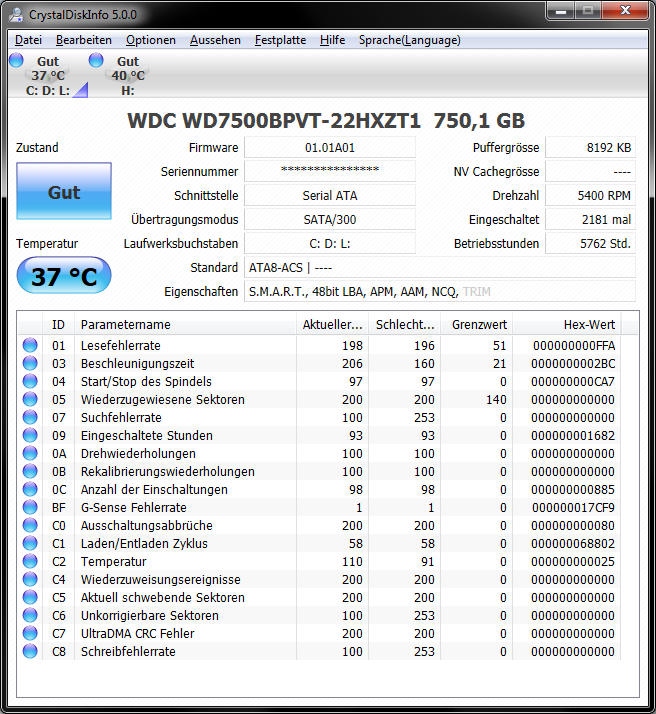Click the Übertragungsmodus field SATA/300
This screenshot has width=656, height=714.
coord(330,219)
